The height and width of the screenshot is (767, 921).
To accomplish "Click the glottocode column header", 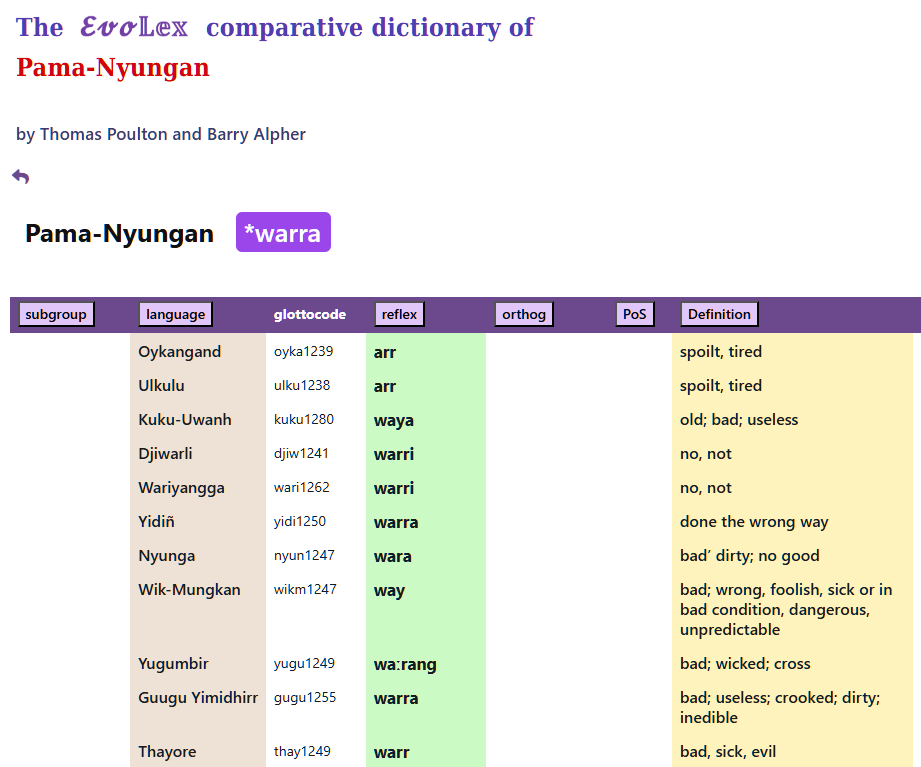I will (310, 314).
